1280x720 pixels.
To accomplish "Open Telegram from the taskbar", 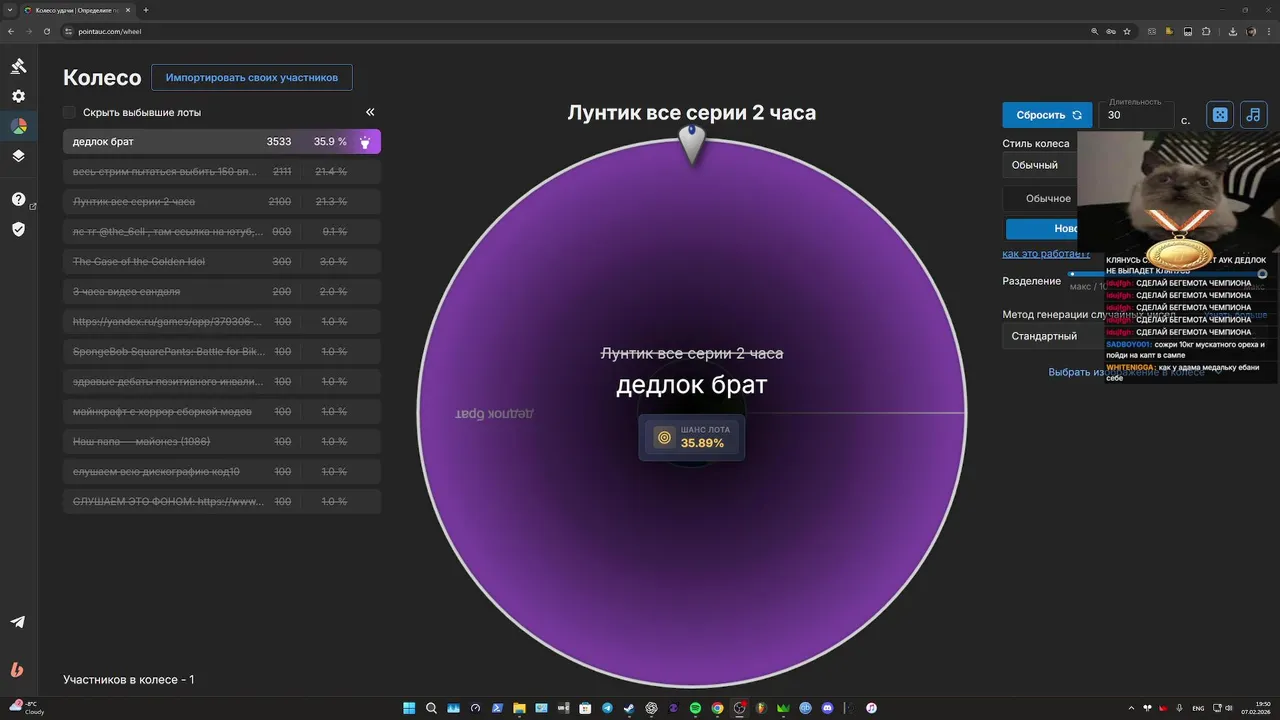I will (x=607, y=708).
